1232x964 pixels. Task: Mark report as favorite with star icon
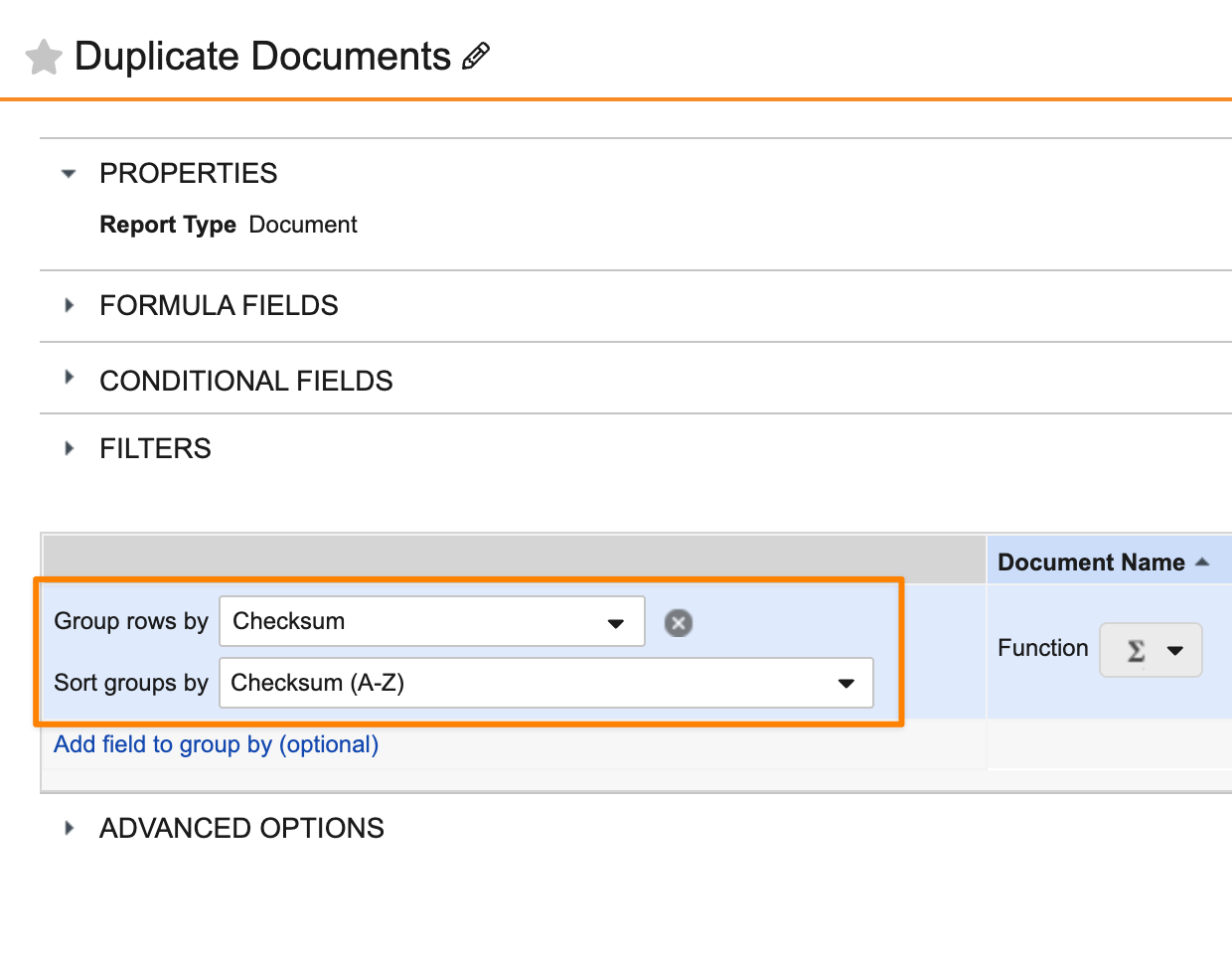coord(44,58)
